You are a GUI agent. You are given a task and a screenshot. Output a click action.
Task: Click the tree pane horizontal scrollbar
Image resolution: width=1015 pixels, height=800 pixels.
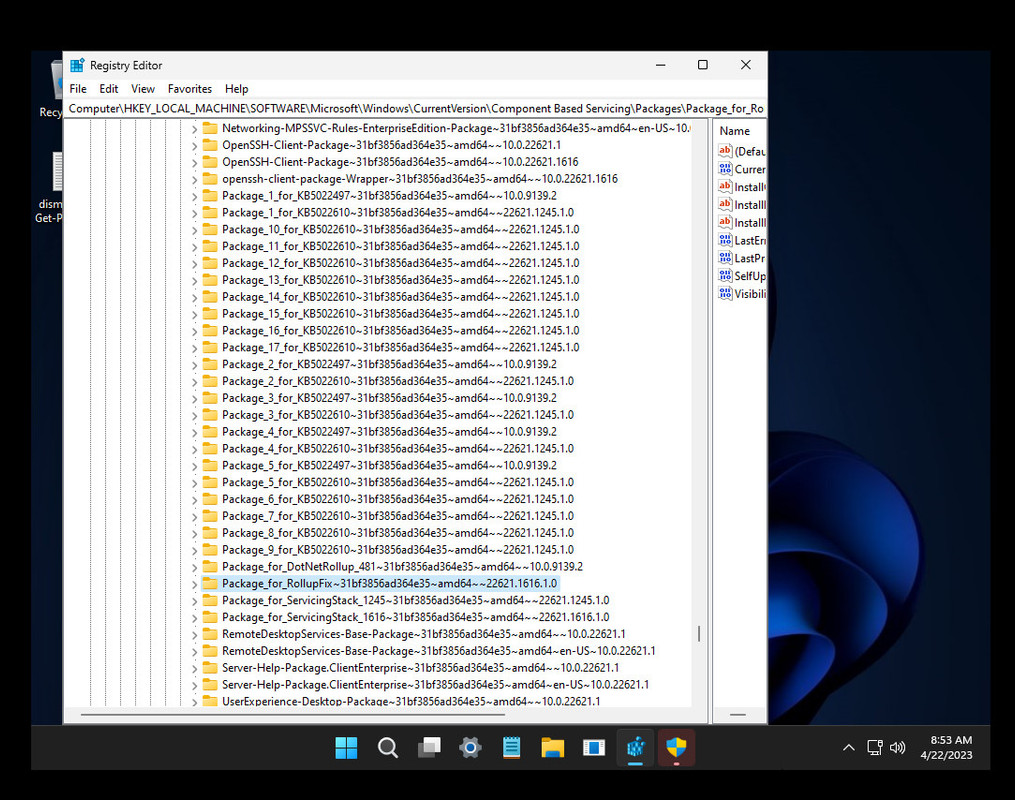coord(293,715)
